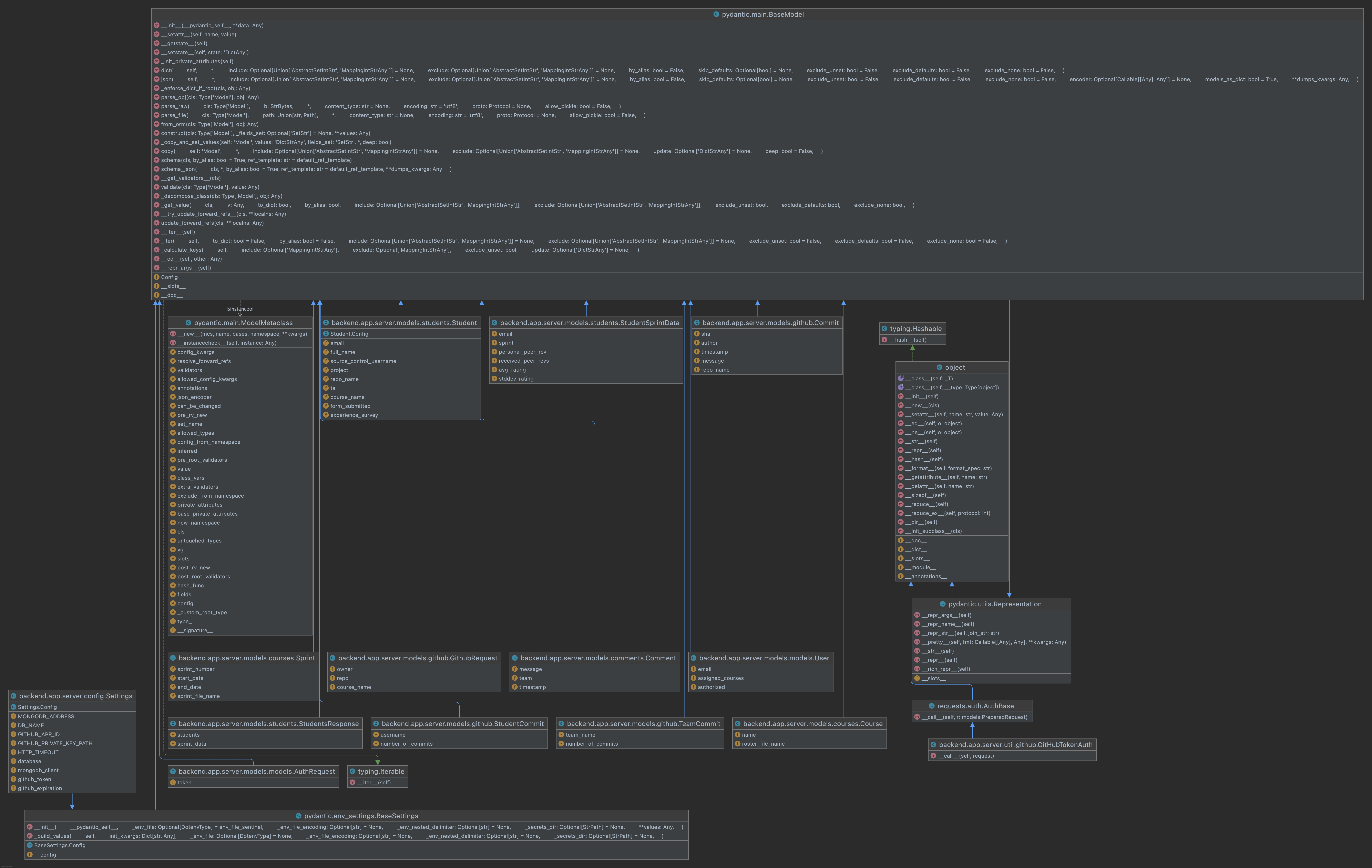Select repo_name field in Commit
The image size is (1372, 868).
point(715,370)
